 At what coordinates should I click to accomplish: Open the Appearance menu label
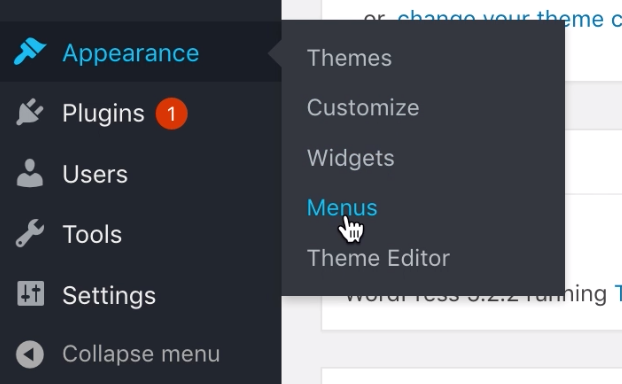pyautogui.click(x=131, y=53)
